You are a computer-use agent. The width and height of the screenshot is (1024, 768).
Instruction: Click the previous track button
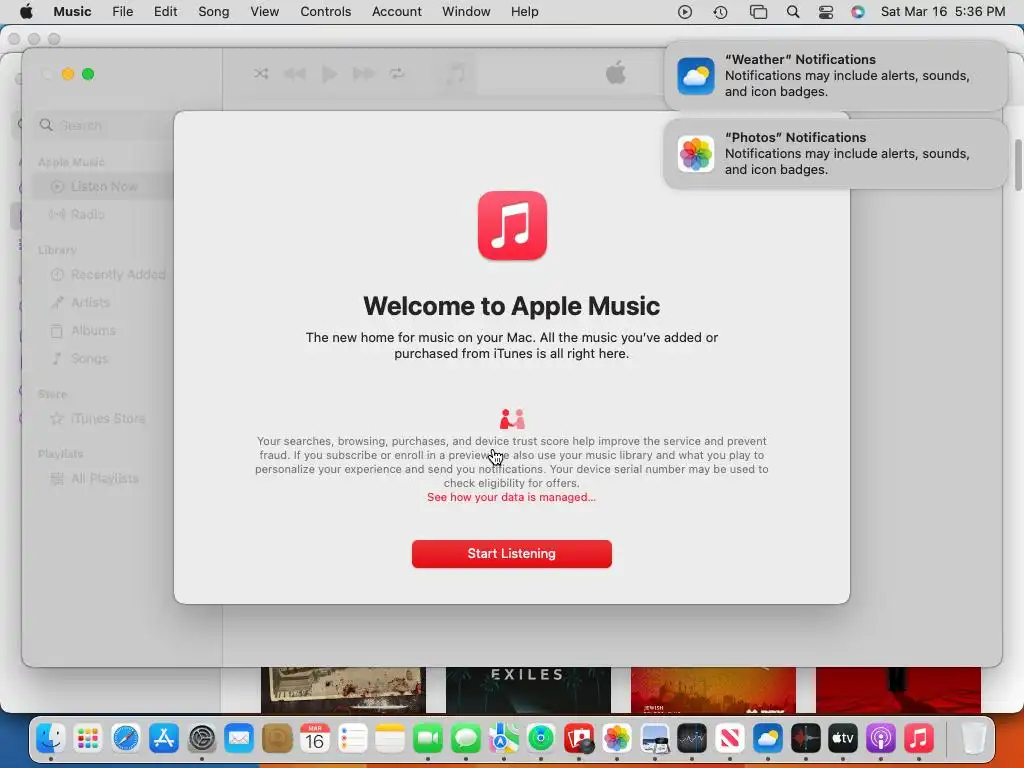click(295, 74)
